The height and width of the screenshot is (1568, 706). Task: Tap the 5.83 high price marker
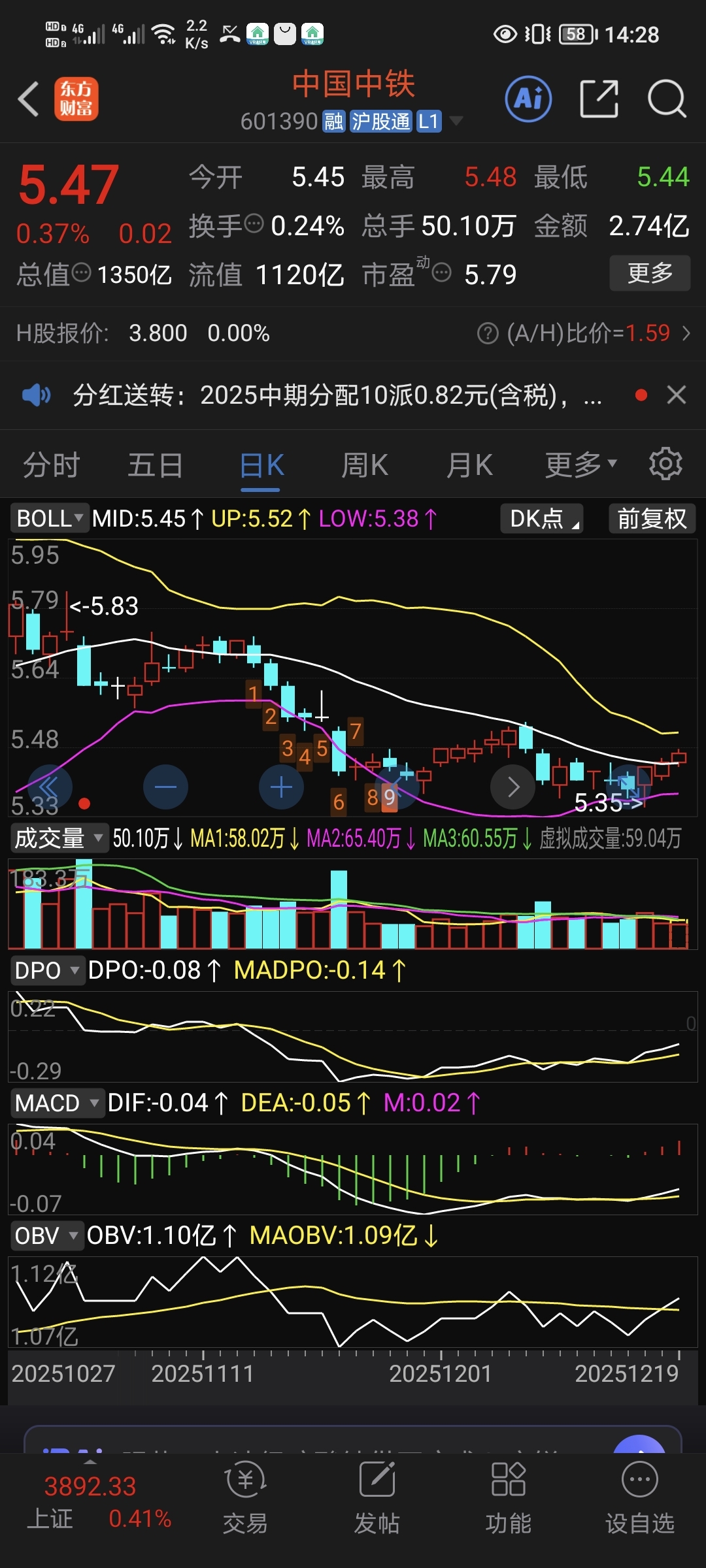(104, 606)
